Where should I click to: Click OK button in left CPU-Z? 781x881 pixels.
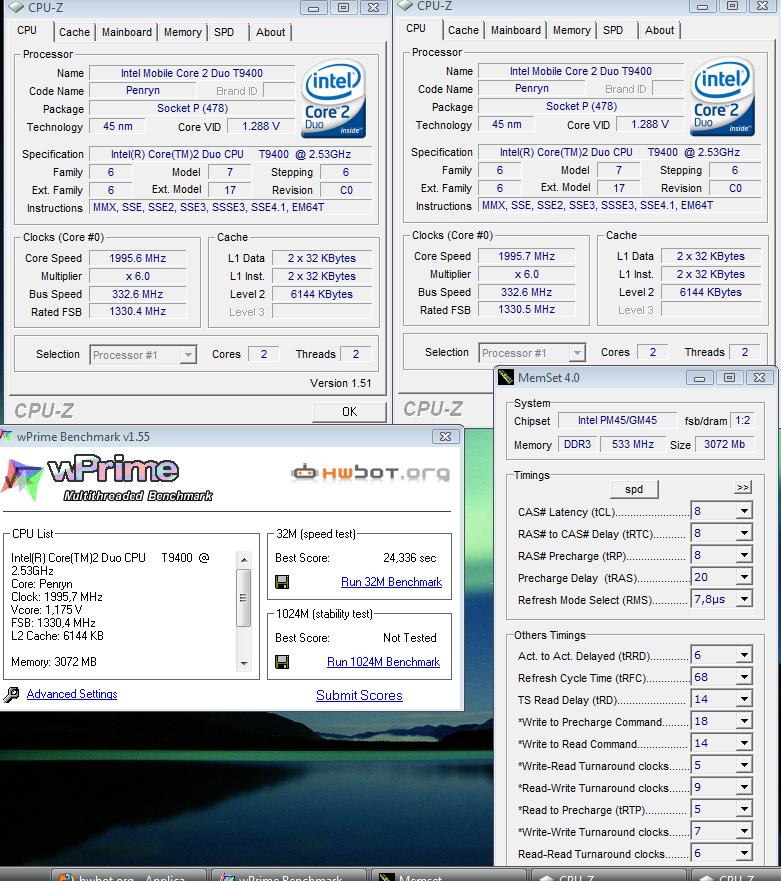coord(349,412)
